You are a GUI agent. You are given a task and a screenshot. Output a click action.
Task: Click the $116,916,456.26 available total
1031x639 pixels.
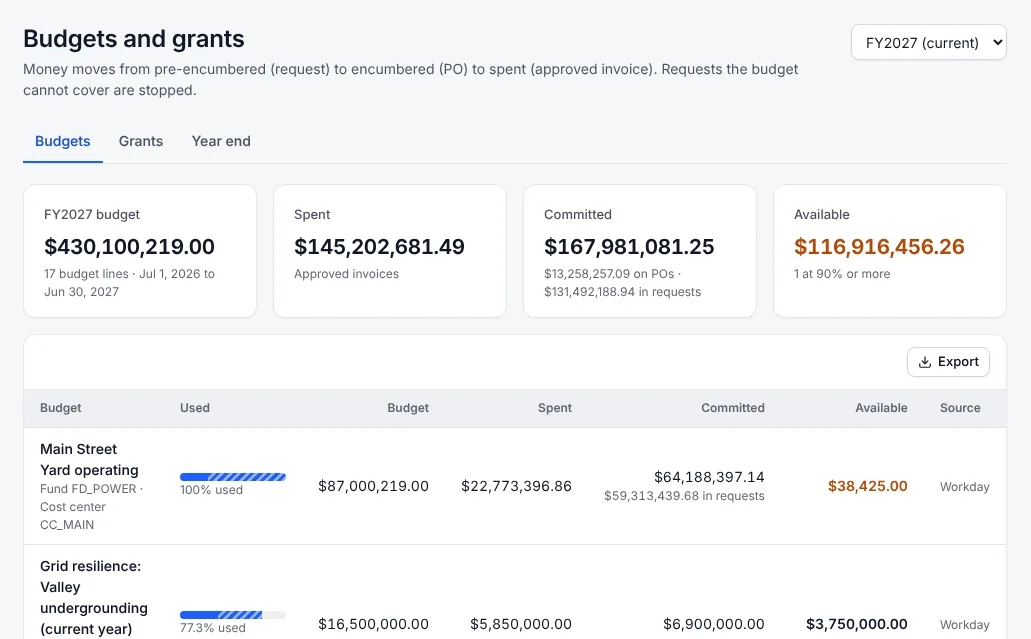[x=879, y=247]
